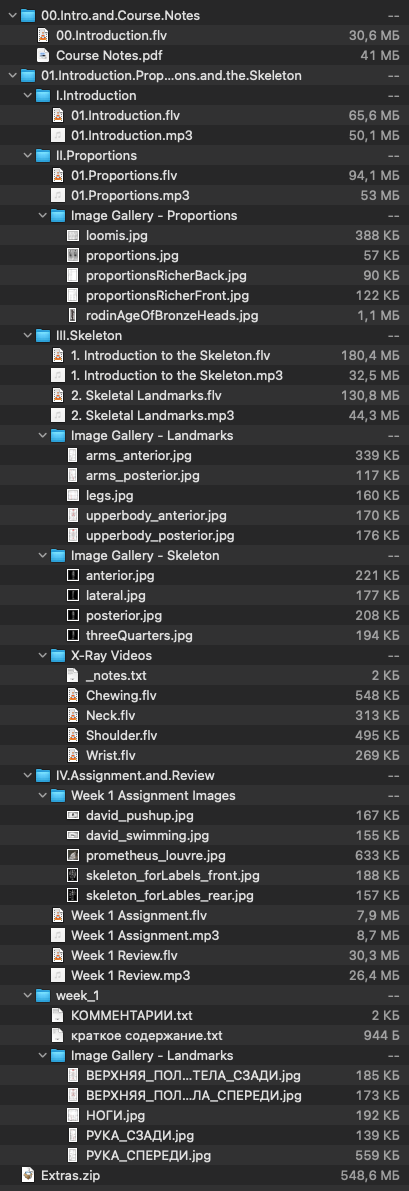The width and height of the screenshot is (409, 1191).
Task: Select the КОММЕНТАРИИ.txt file
Action: pos(204,1015)
